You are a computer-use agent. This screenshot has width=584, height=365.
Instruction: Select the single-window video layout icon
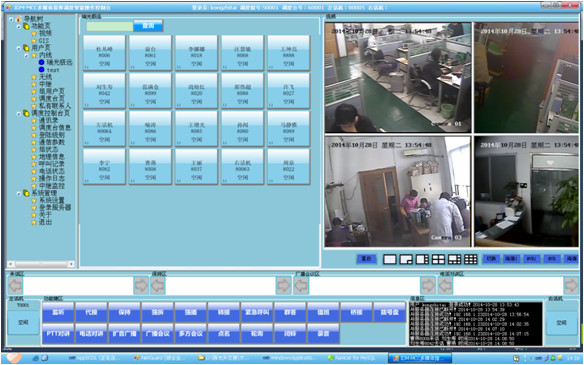(390, 259)
